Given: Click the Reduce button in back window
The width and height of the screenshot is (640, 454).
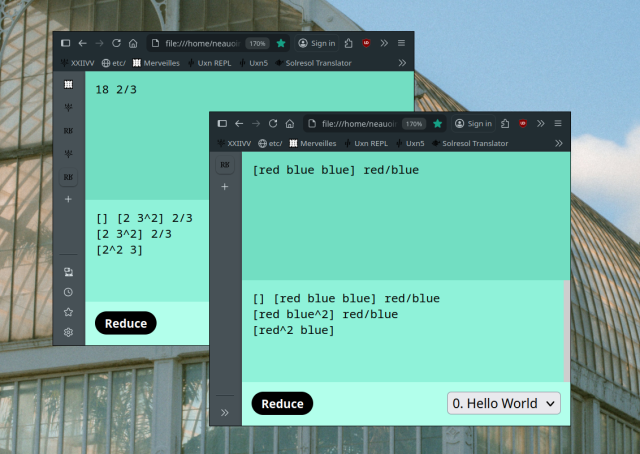Looking at the screenshot, I should [x=125, y=323].
